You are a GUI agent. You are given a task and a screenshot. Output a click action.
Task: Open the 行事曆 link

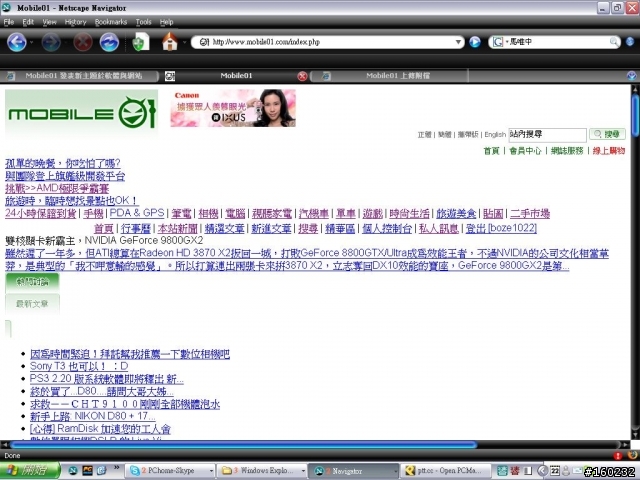pos(136,228)
